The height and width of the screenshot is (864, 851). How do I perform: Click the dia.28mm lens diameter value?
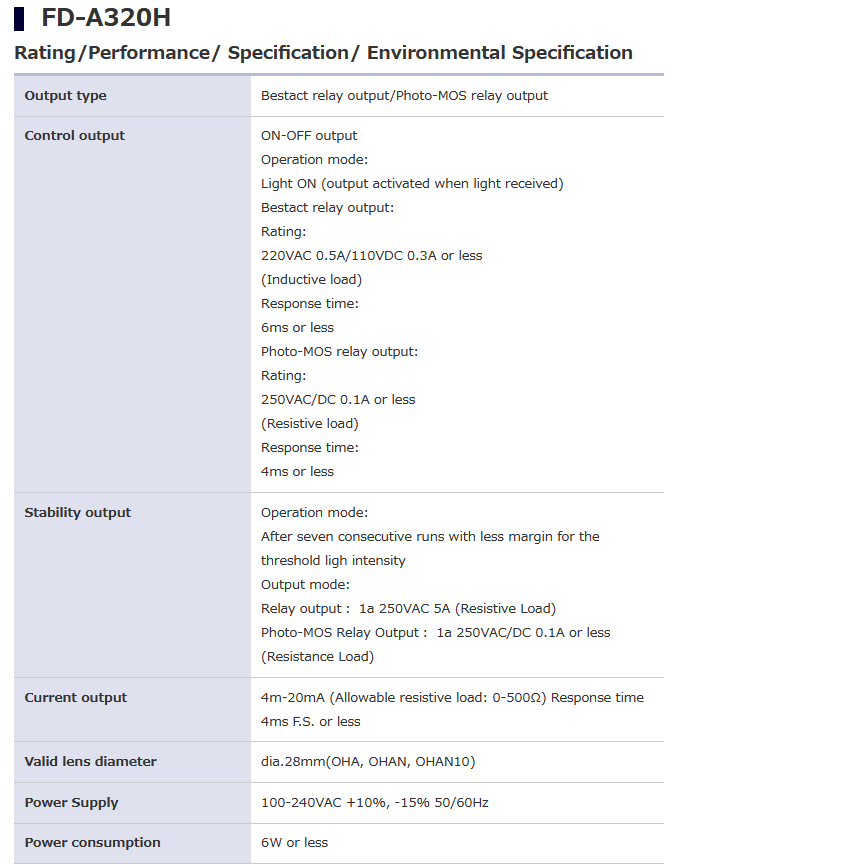click(x=368, y=762)
